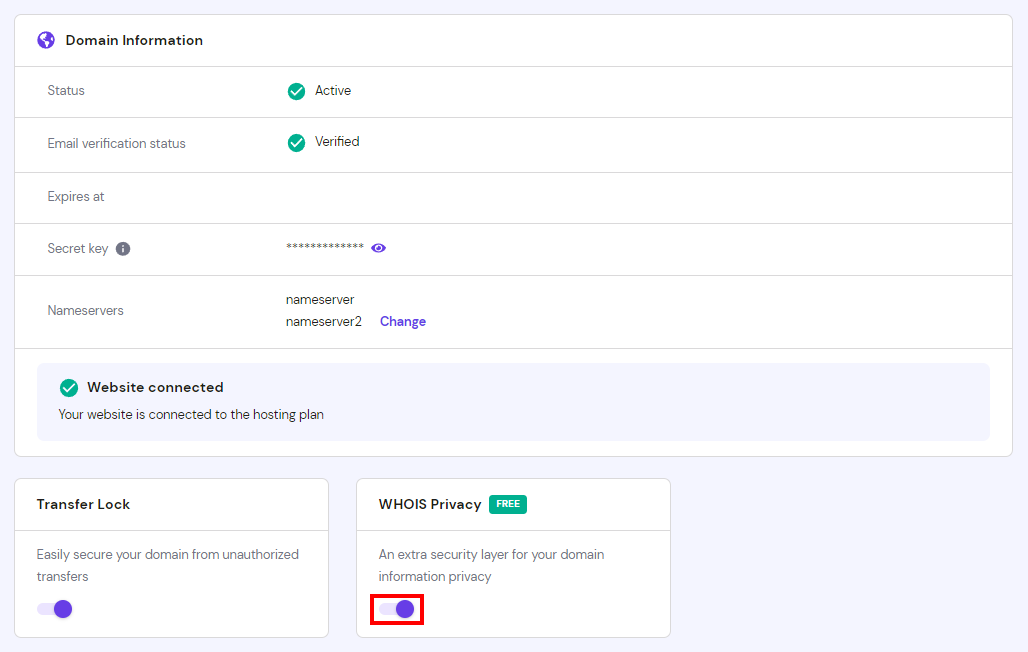1028x652 pixels.
Task: Click the WHOIS Privacy card title
Action: coord(430,504)
